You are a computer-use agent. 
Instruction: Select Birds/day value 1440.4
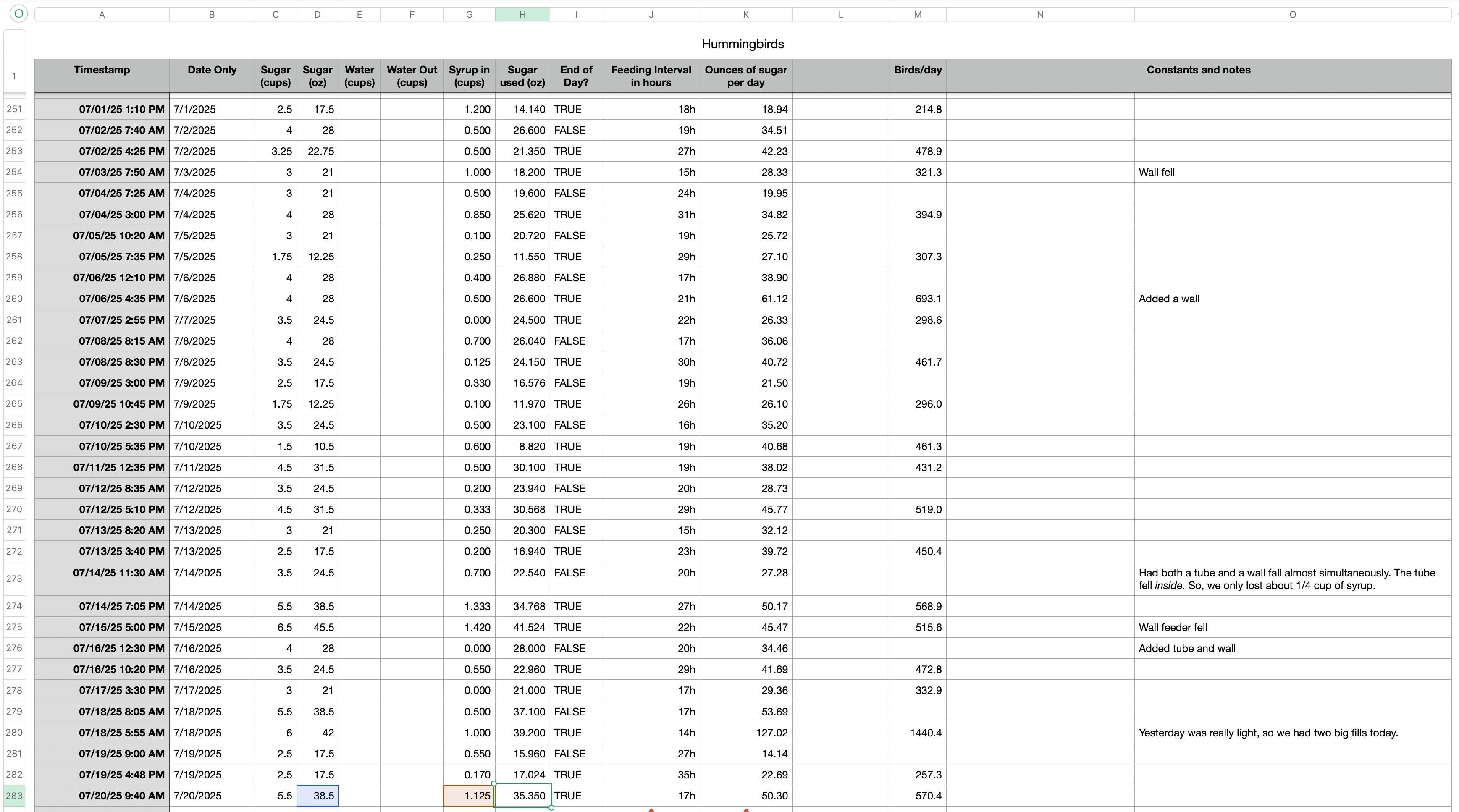(x=918, y=733)
